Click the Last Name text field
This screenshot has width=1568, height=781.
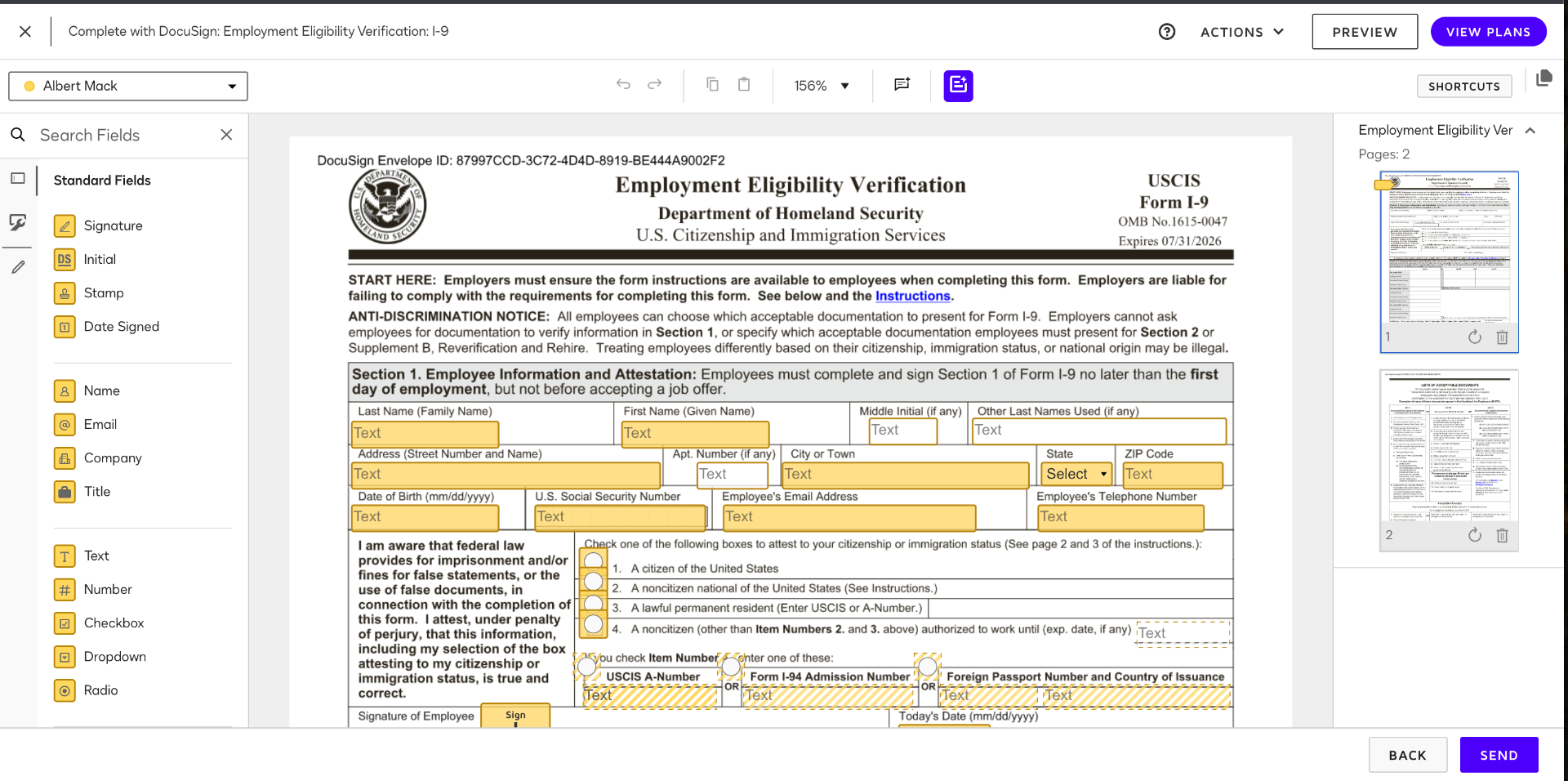[425, 433]
